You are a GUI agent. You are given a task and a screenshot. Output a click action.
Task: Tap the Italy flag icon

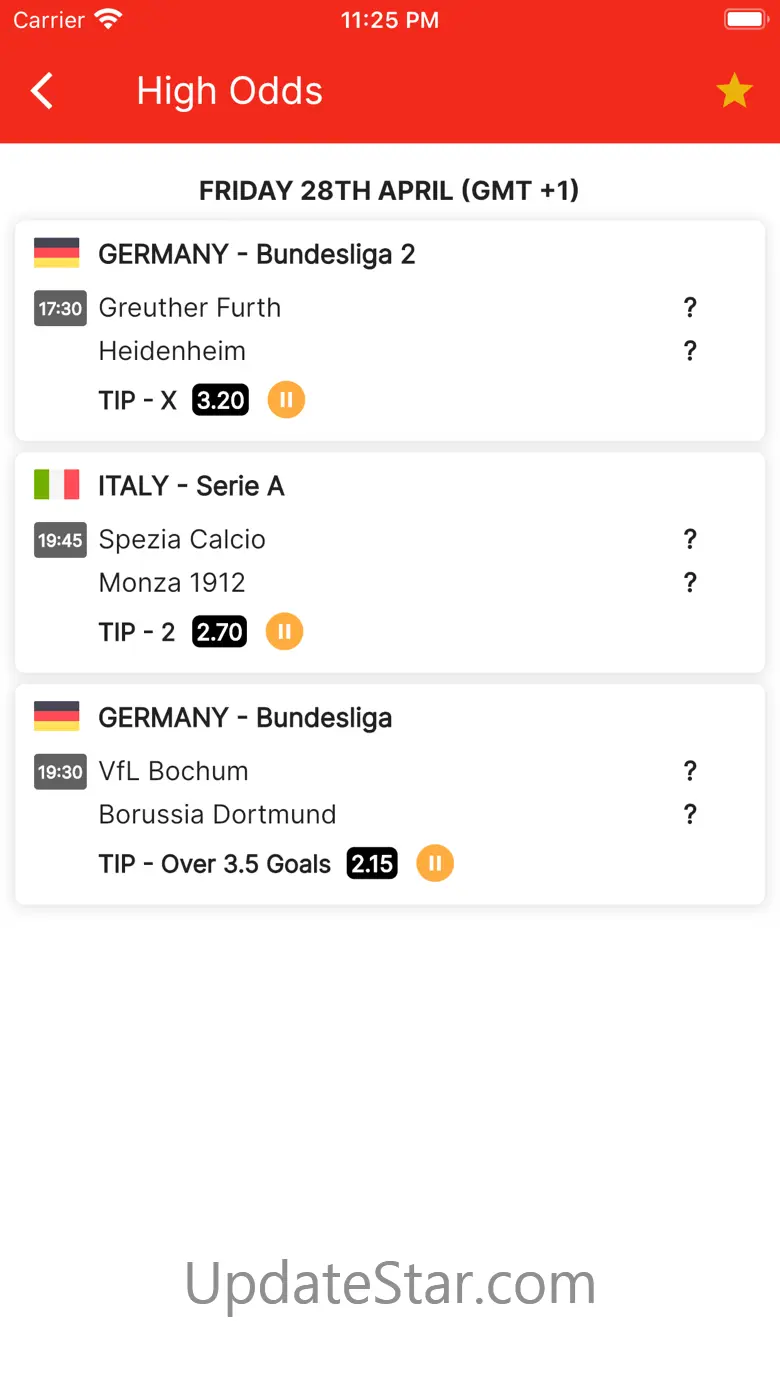click(57, 485)
